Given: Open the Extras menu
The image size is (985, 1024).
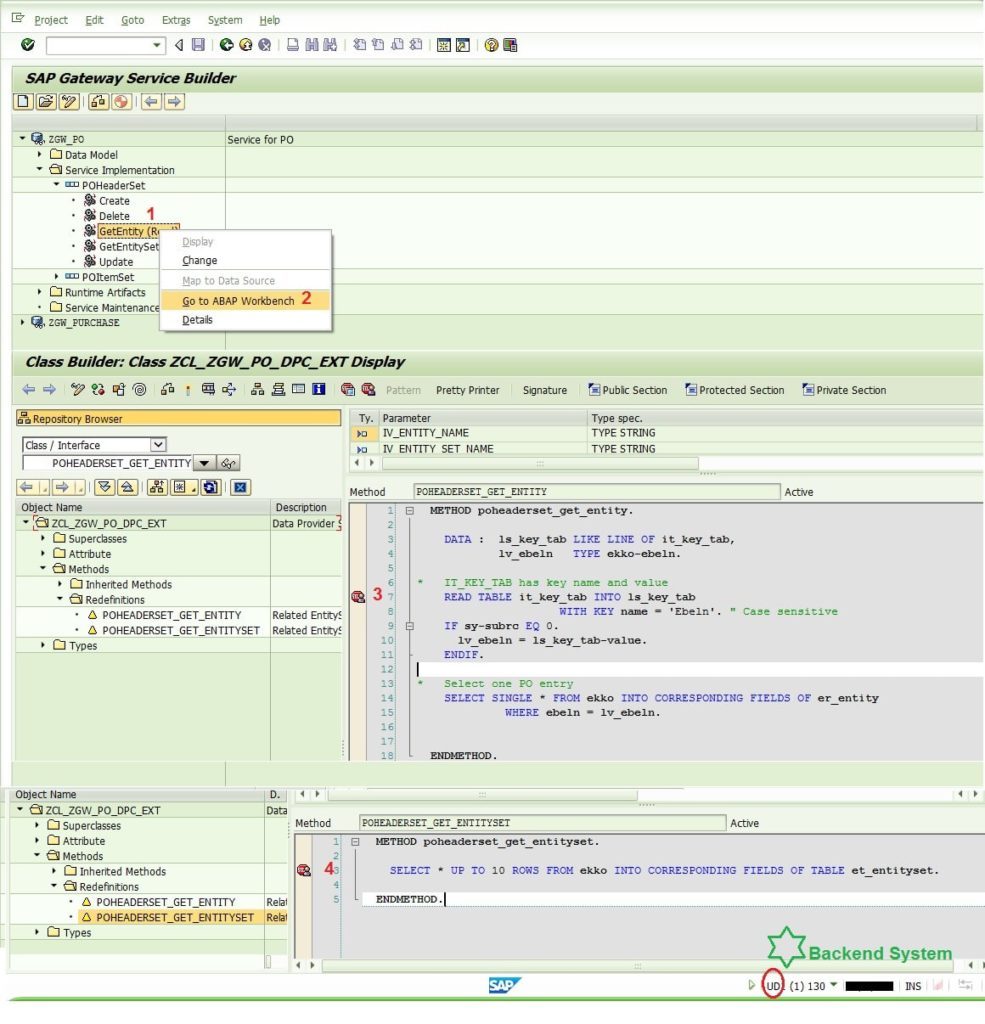Looking at the screenshot, I should click(x=176, y=20).
